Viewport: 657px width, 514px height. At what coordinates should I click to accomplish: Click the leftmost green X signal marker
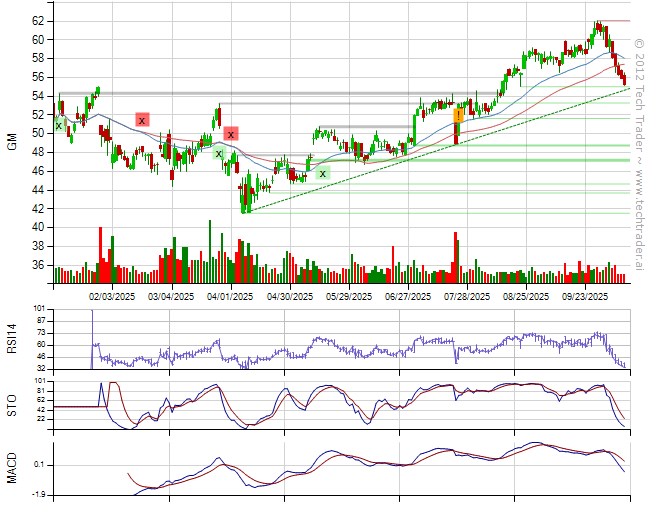click(x=60, y=125)
